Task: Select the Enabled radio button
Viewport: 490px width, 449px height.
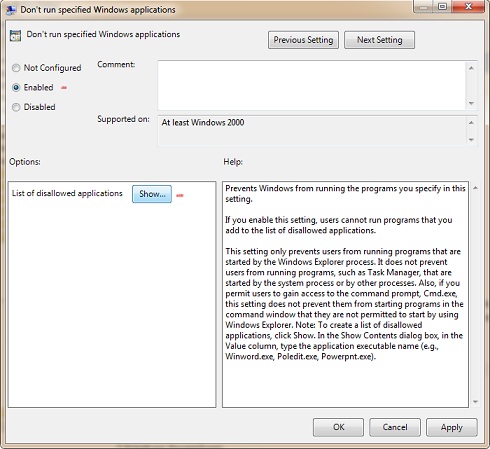Action: coord(16,88)
